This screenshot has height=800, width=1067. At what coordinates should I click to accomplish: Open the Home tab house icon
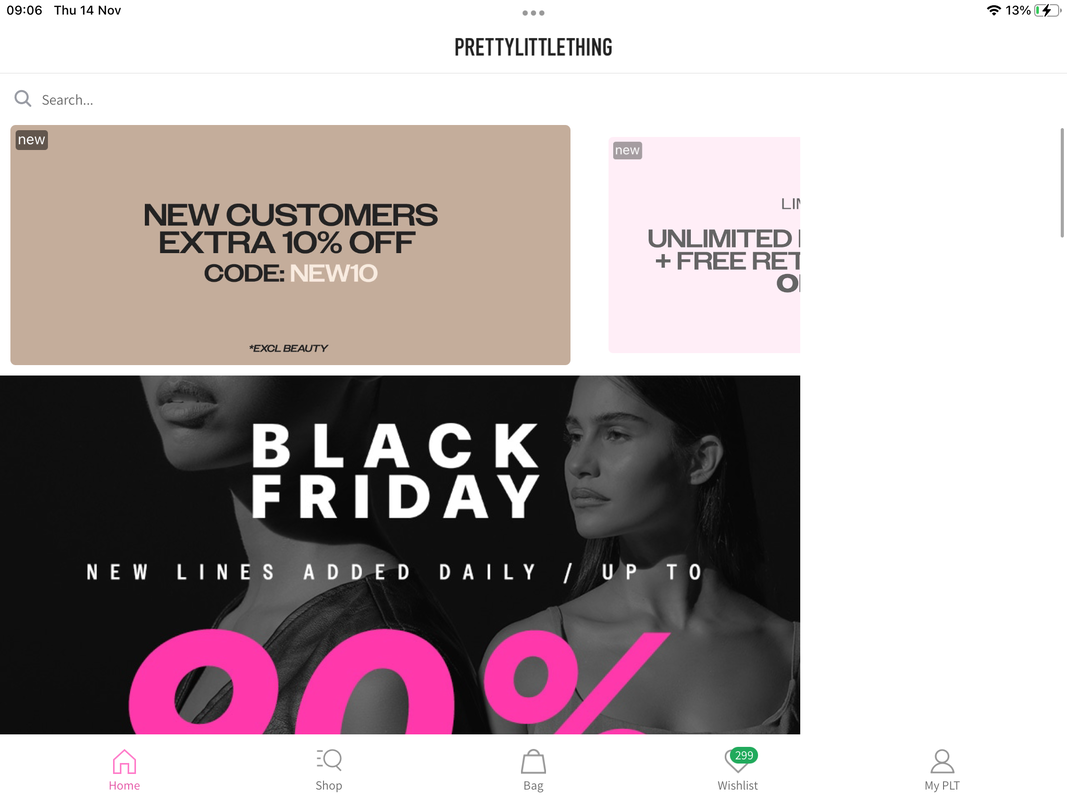124,761
